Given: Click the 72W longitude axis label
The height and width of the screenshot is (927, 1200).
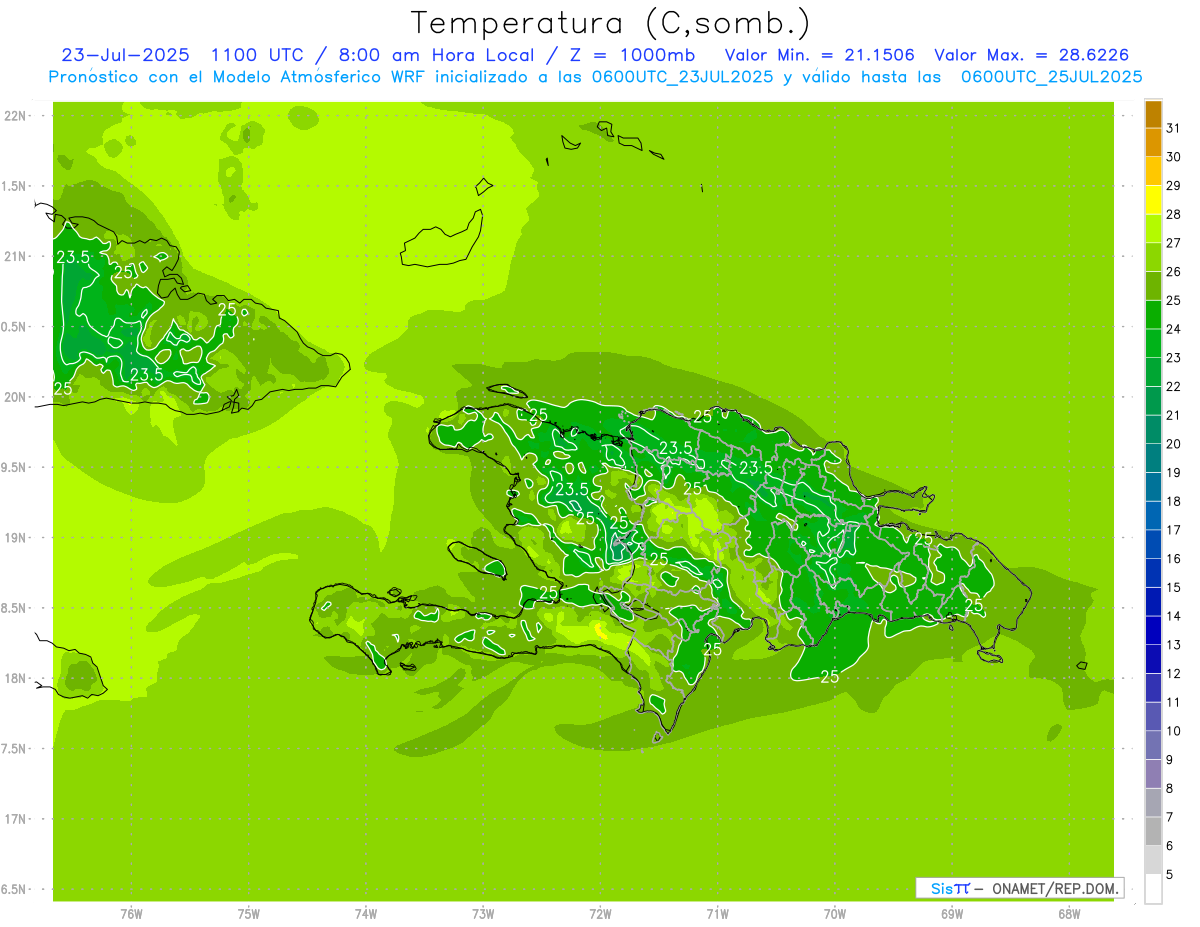Looking at the screenshot, I should (600, 913).
